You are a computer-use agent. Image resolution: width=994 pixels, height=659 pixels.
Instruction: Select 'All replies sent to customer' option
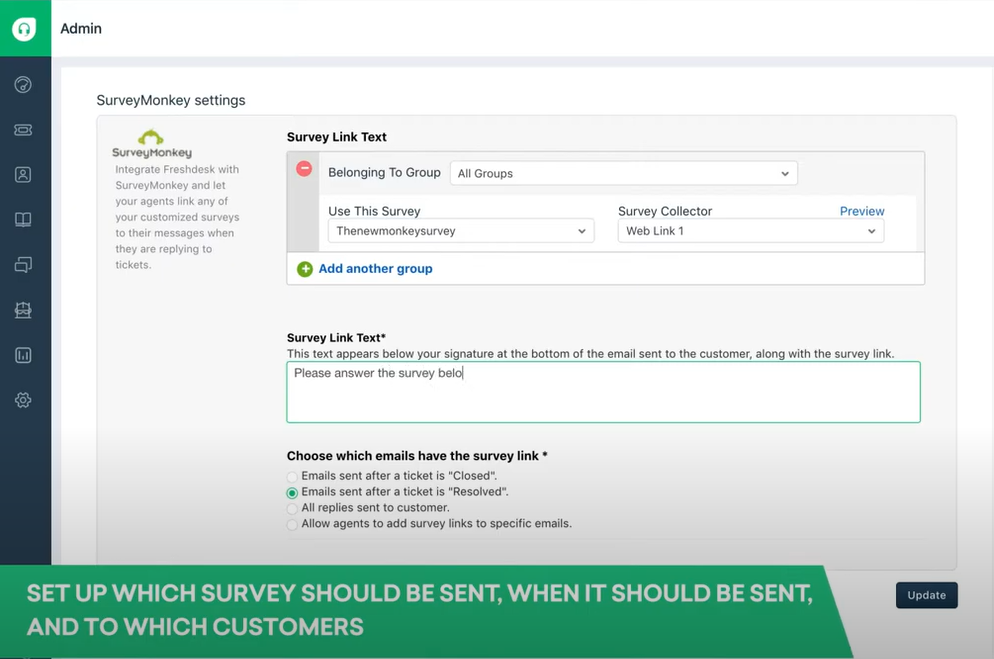click(292, 509)
